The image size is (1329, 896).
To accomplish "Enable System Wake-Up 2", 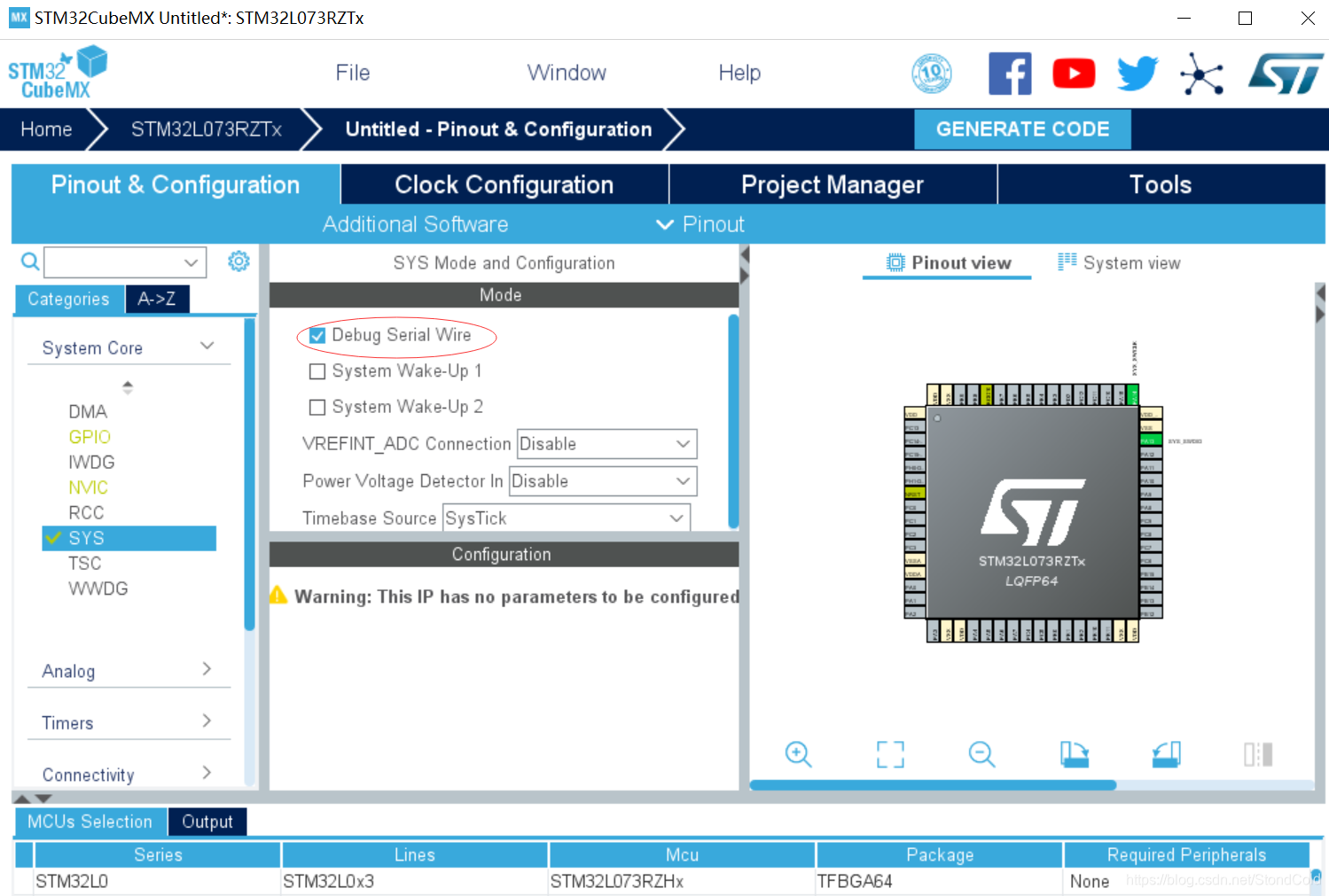I will click(317, 407).
